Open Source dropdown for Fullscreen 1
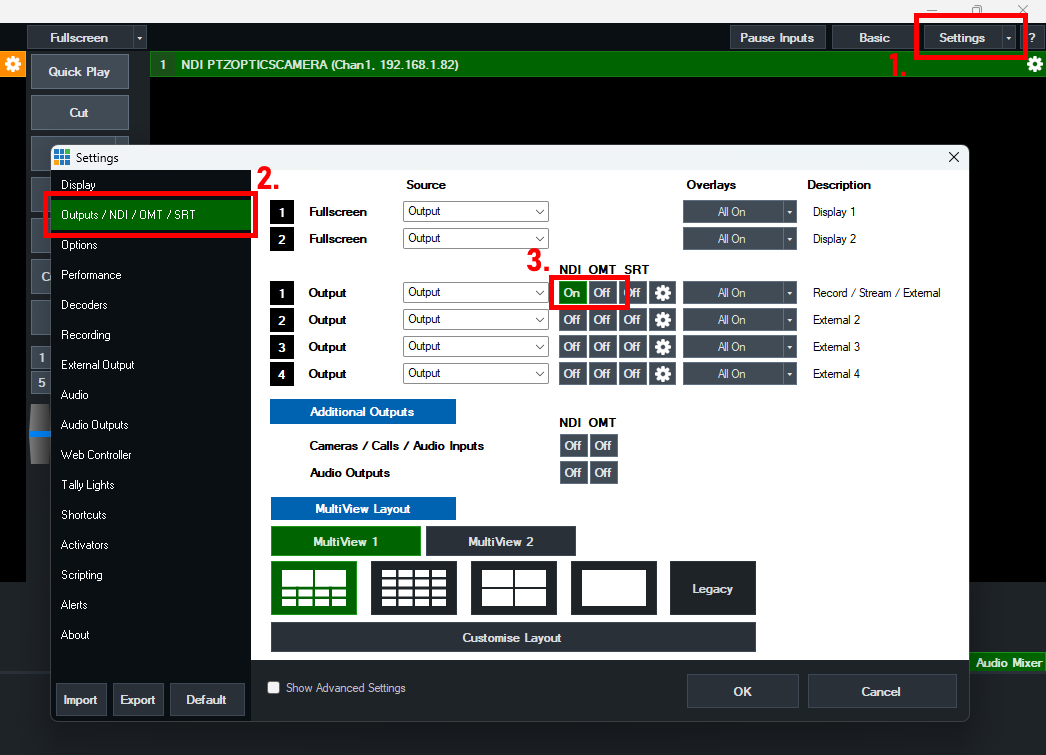The width and height of the screenshot is (1046, 755). [476, 212]
